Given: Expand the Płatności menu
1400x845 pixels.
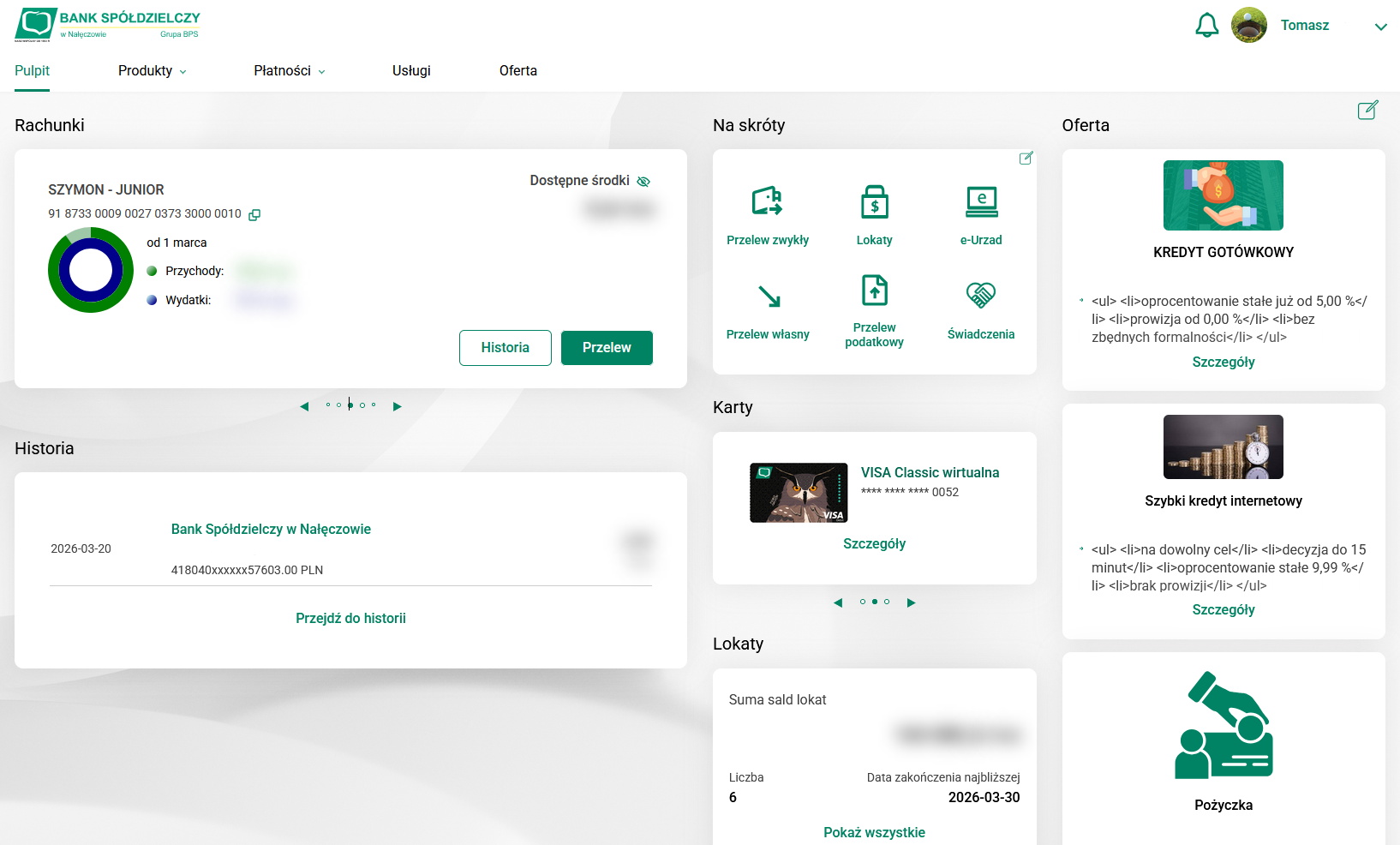Looking at the screenshot, I should click(289, 71).
